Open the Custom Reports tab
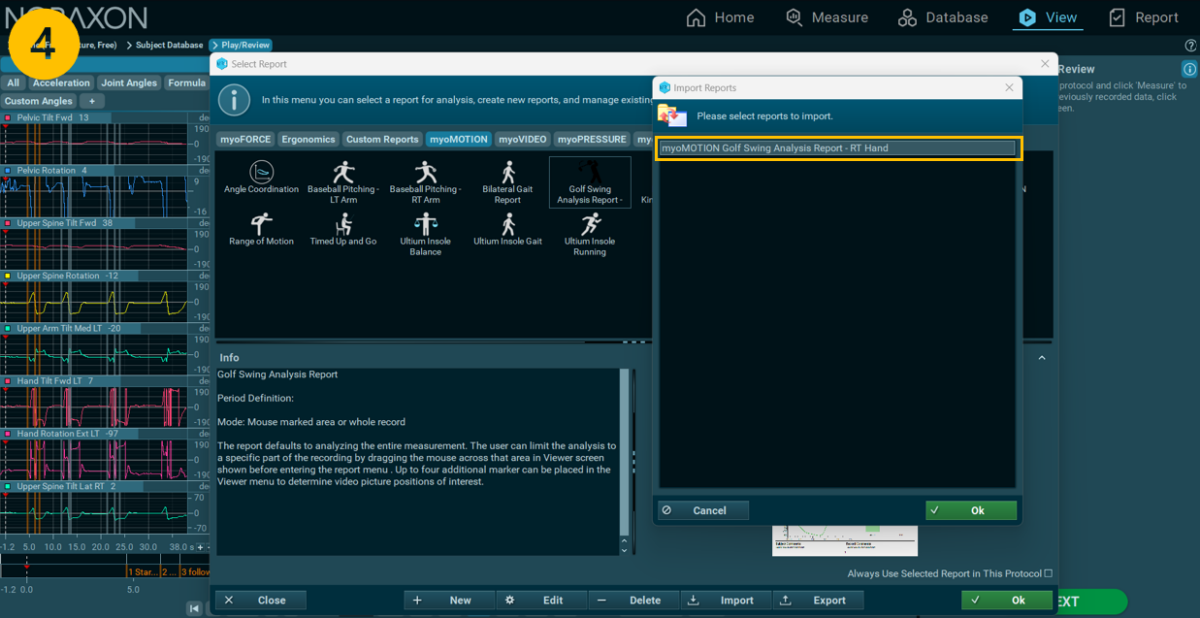The height and width of the screenshot is (618, 1200). point(382,139)
